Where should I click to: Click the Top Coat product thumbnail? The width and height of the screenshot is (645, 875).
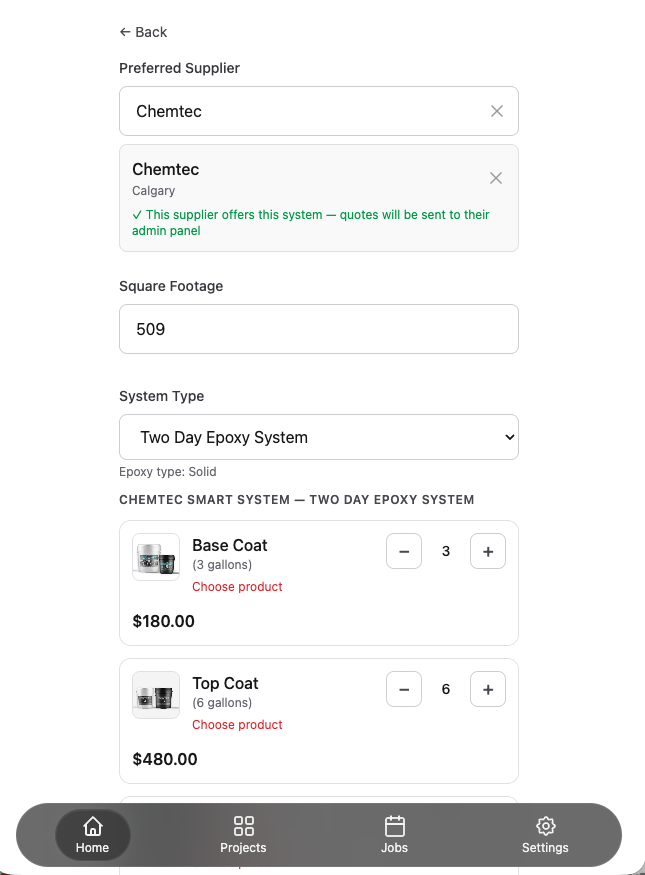(156, 696)
